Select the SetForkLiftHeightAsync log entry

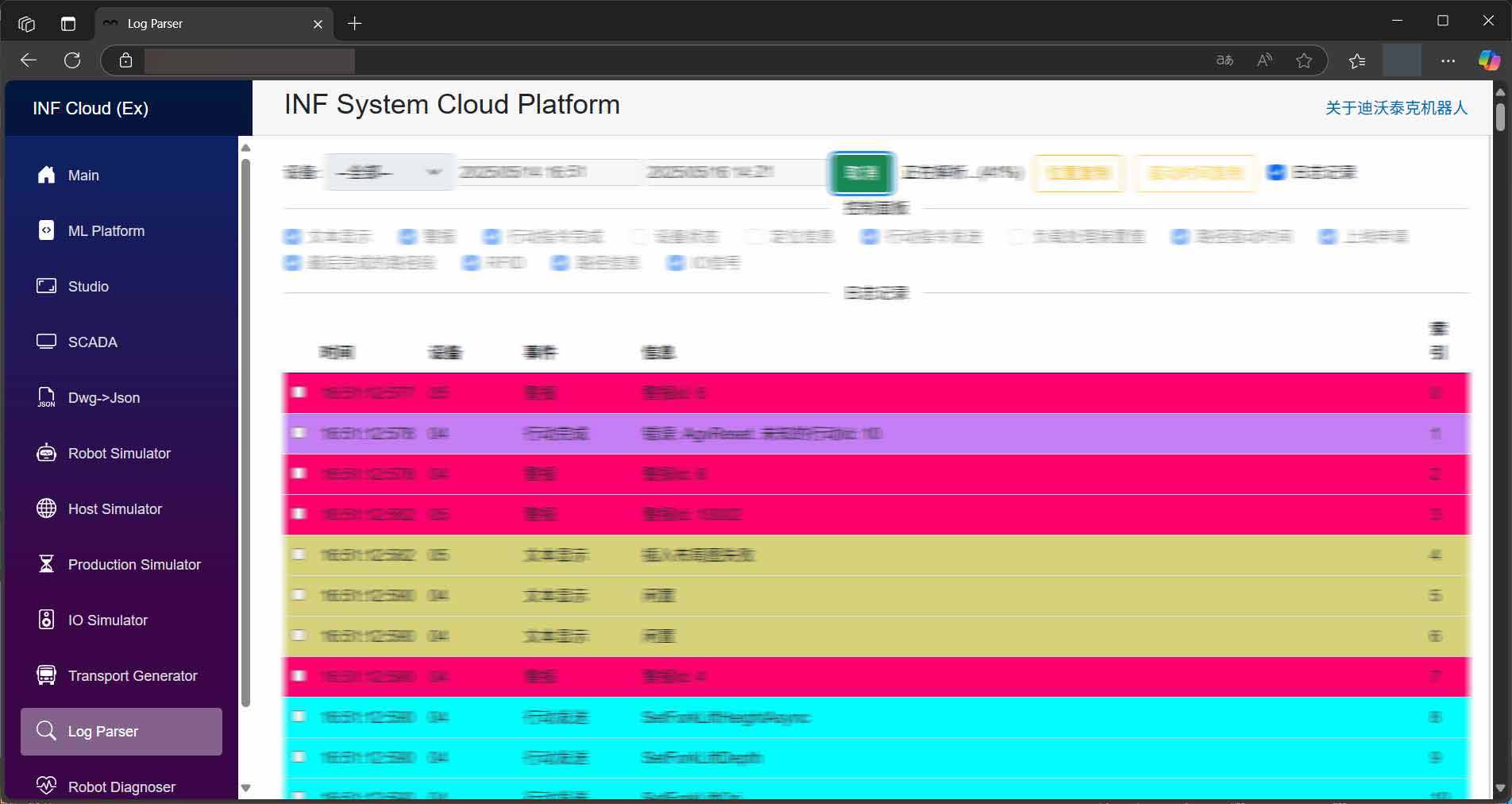877,717
